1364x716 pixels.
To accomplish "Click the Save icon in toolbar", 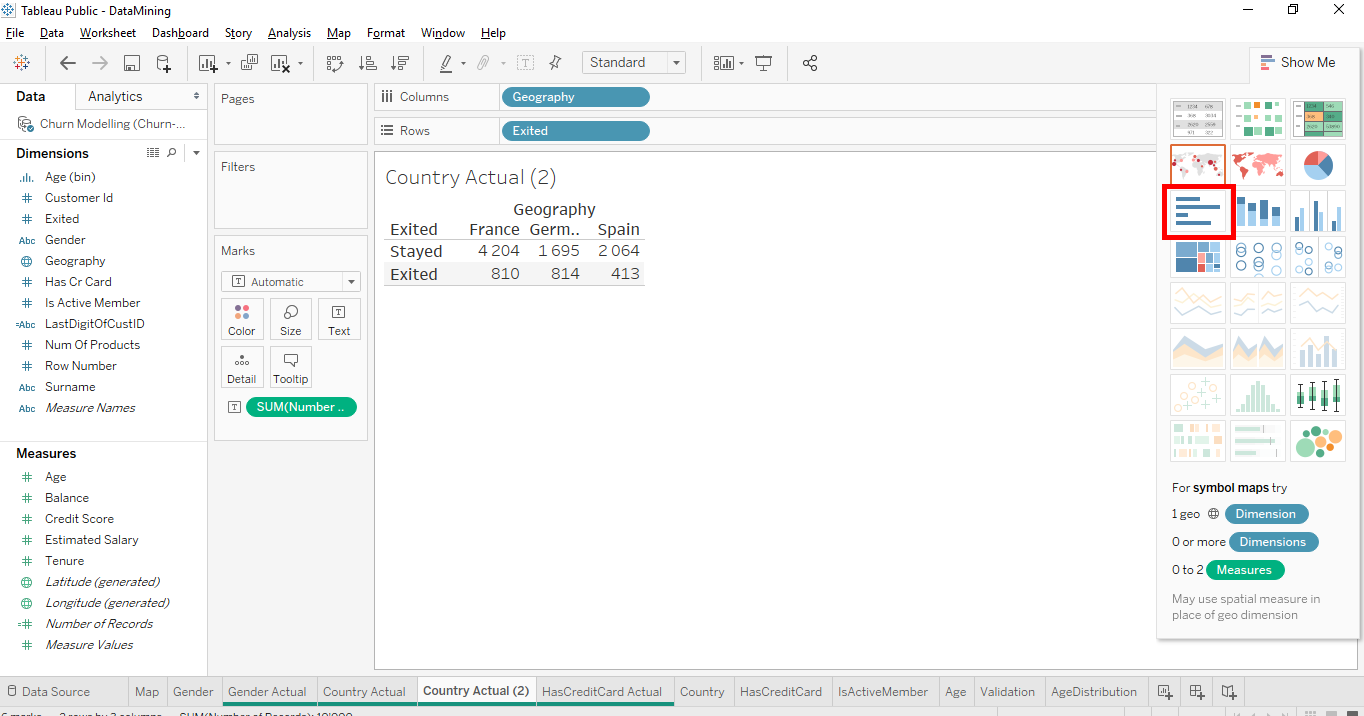I will 131,63.
